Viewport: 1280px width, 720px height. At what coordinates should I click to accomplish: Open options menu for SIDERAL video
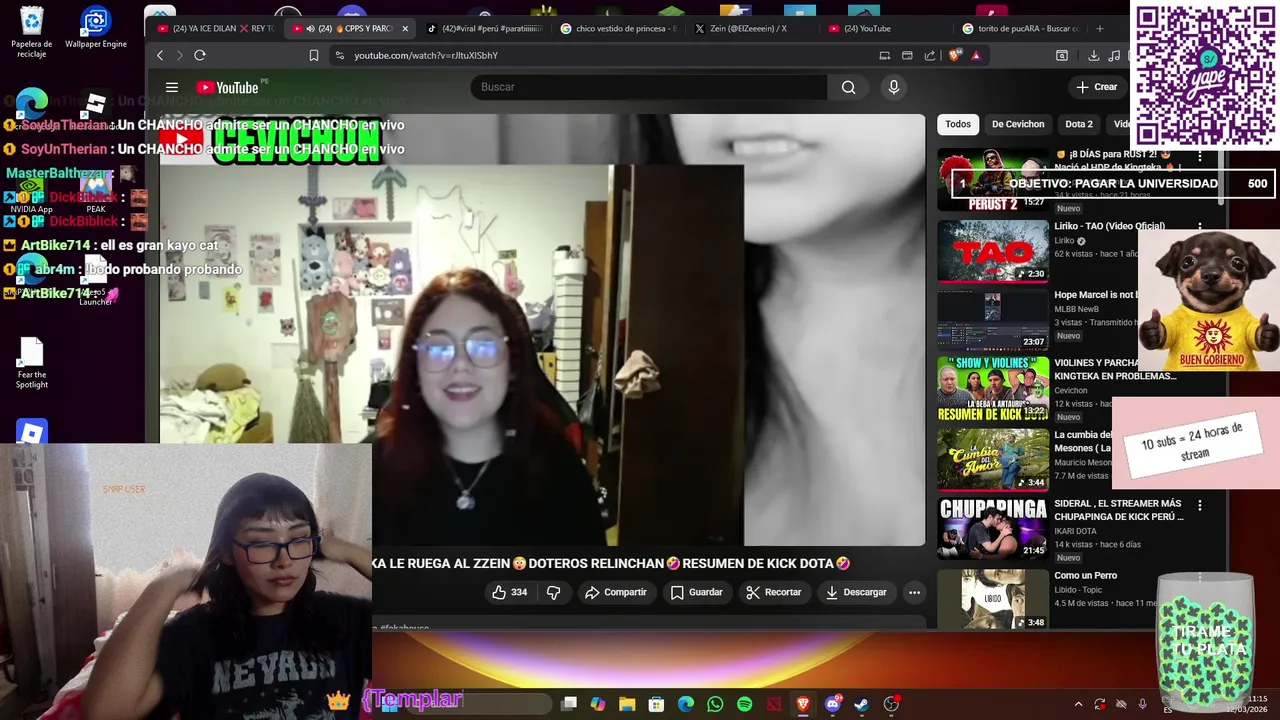click(x=1200, y=506)
